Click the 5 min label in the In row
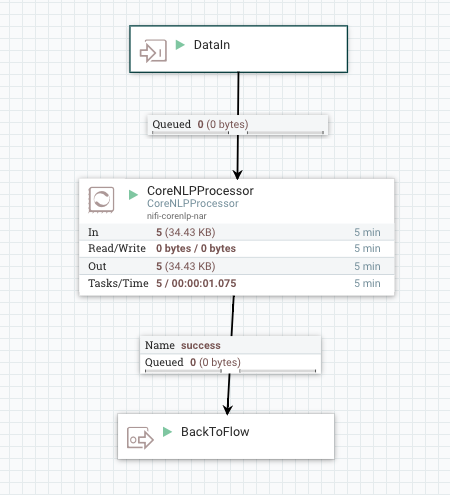The width and height of the screenshot is (450, 495). click(367, 232)
